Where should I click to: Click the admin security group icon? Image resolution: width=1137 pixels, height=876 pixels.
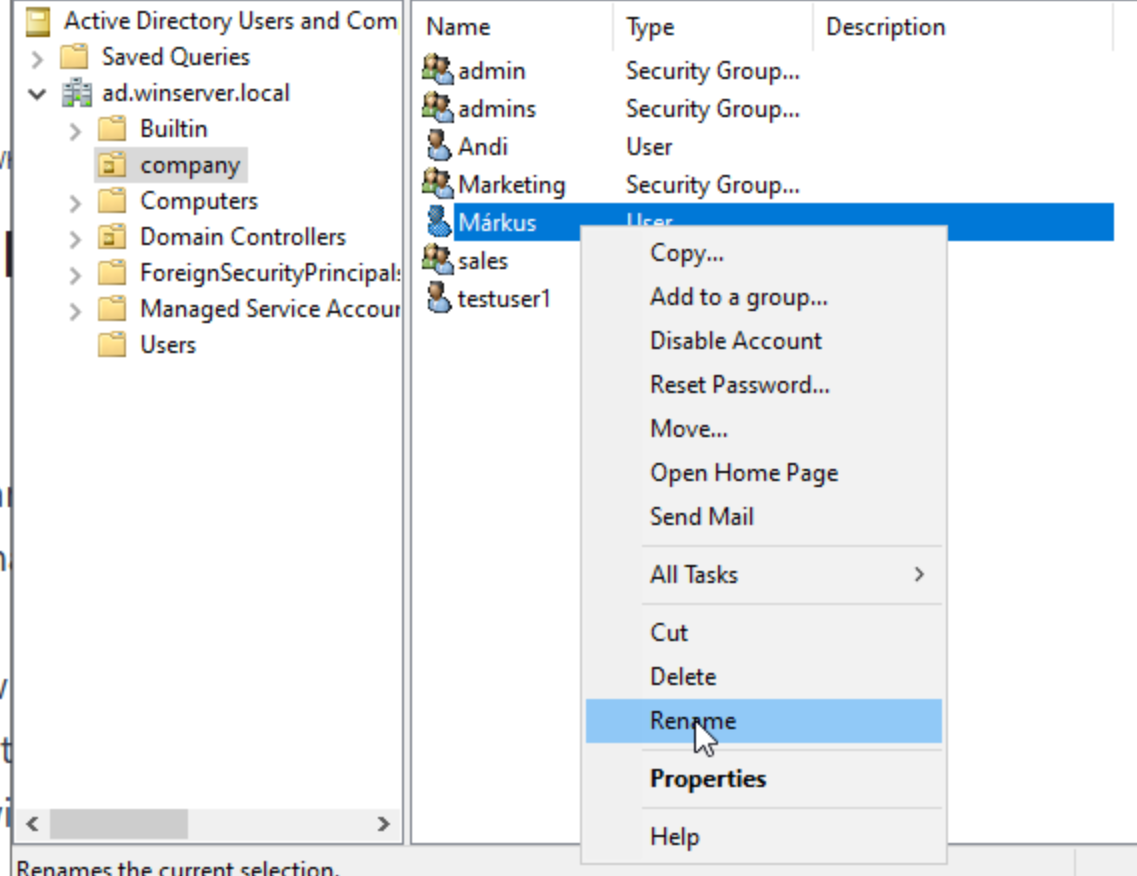437,71
